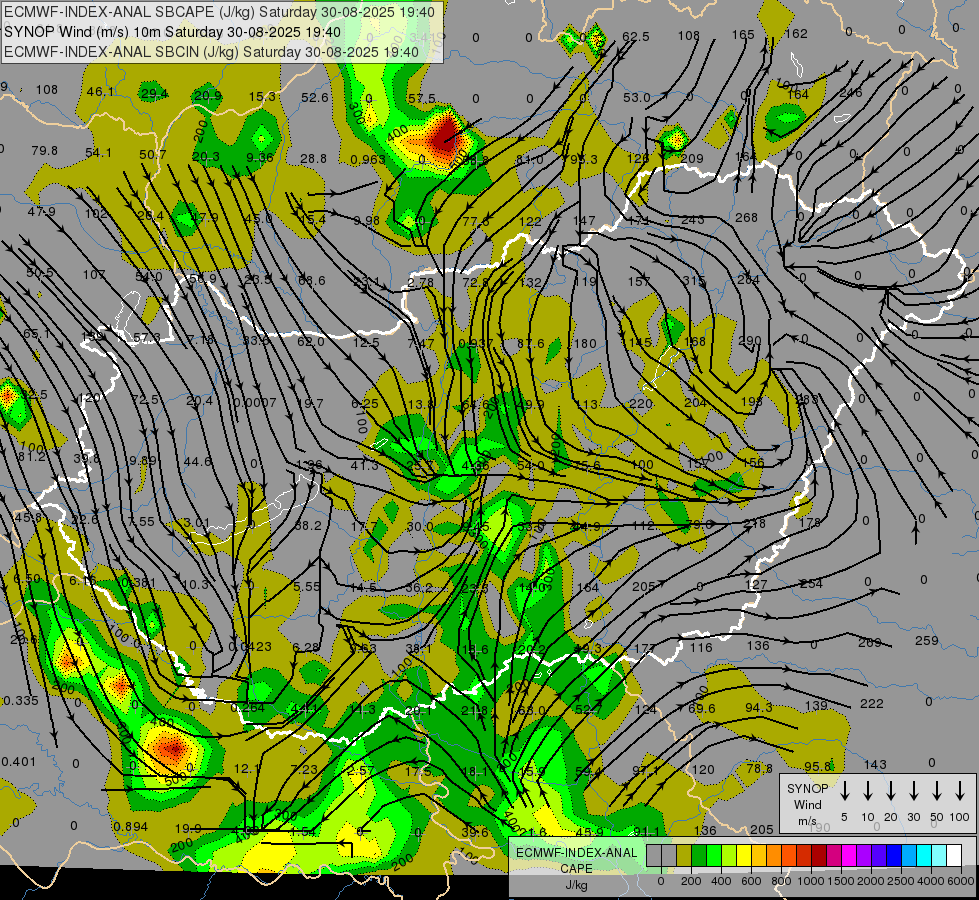The width and height of the screenshot is (979, 900).
Task: Click the 2500 tick on the CAPE scale
Action: point(901,881)
